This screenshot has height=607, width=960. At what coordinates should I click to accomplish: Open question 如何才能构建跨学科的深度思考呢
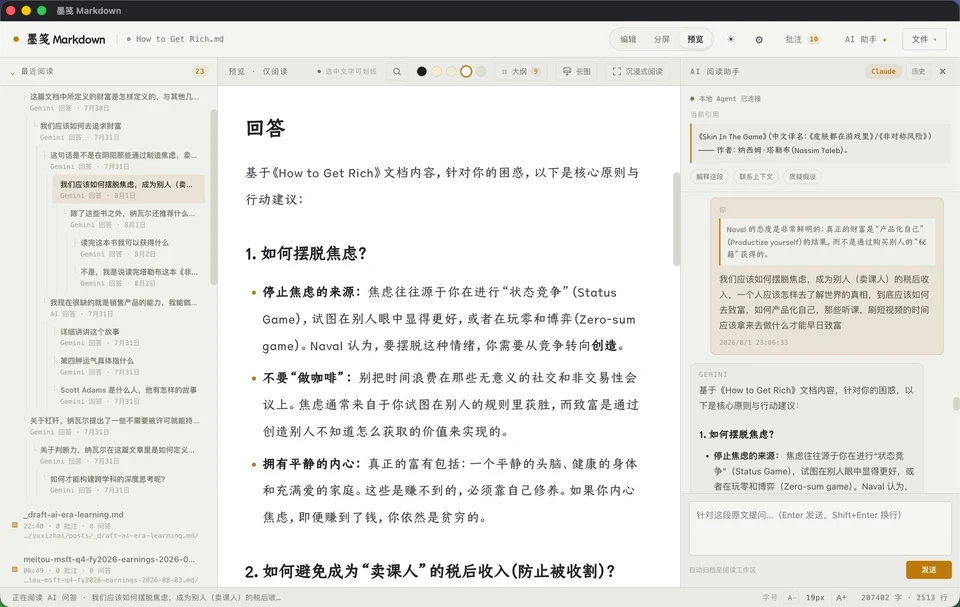(x=124, y=484)
